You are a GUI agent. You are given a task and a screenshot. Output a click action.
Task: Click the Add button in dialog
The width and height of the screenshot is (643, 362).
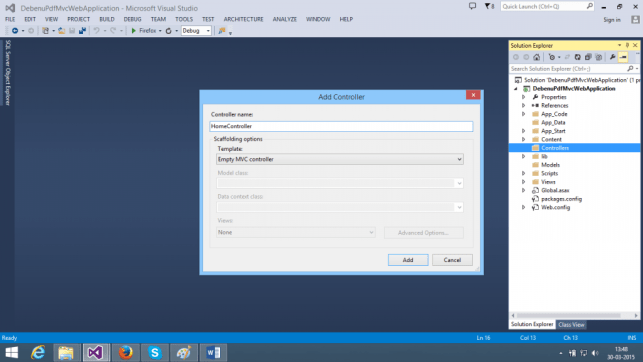[x=408, y=260]
